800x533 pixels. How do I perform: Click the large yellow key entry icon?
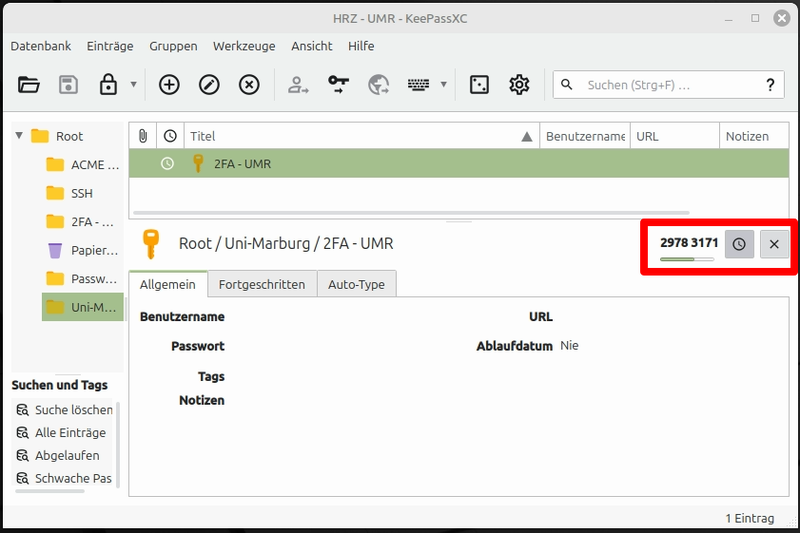click(151, 244)
